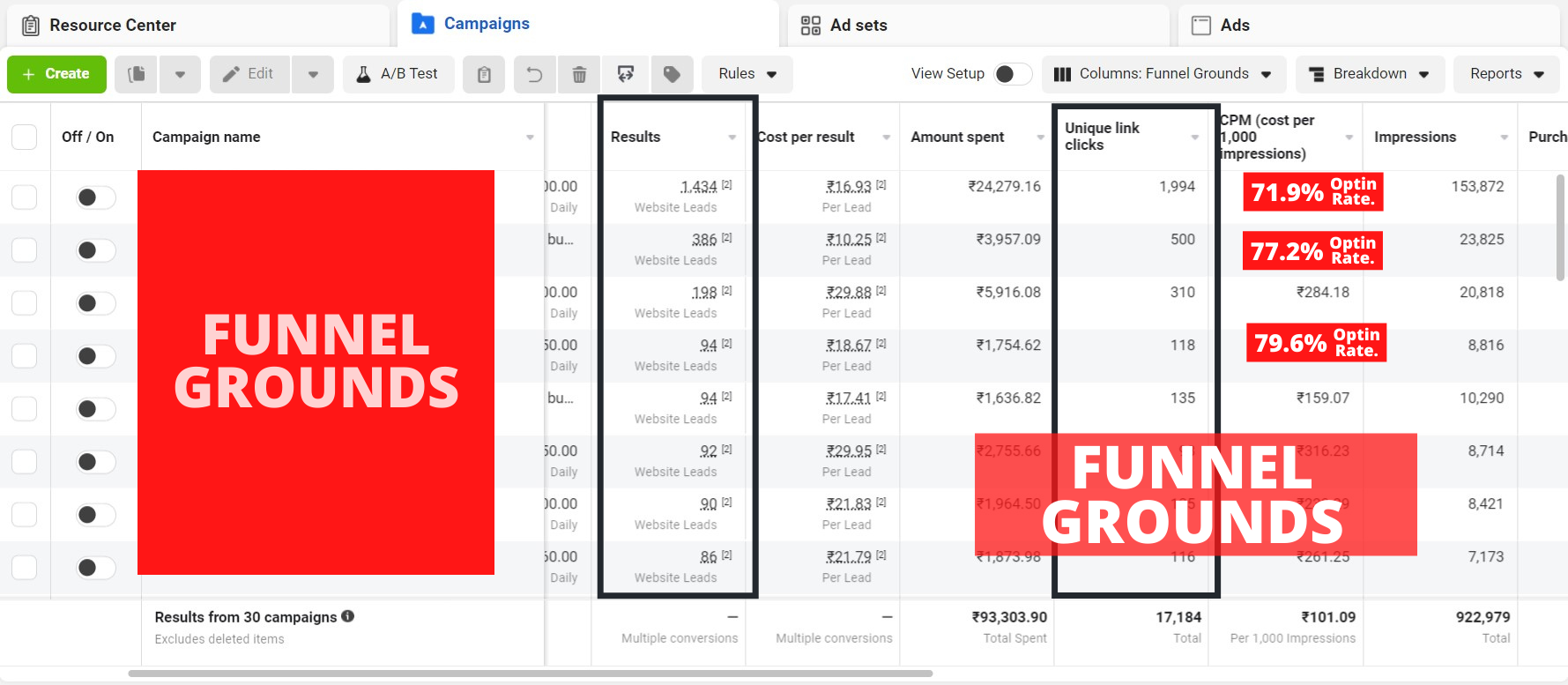Click the Columns bars icon
Image resolution: width=1568 pixels, height=685 pixels.
(x=1063, y=74)
